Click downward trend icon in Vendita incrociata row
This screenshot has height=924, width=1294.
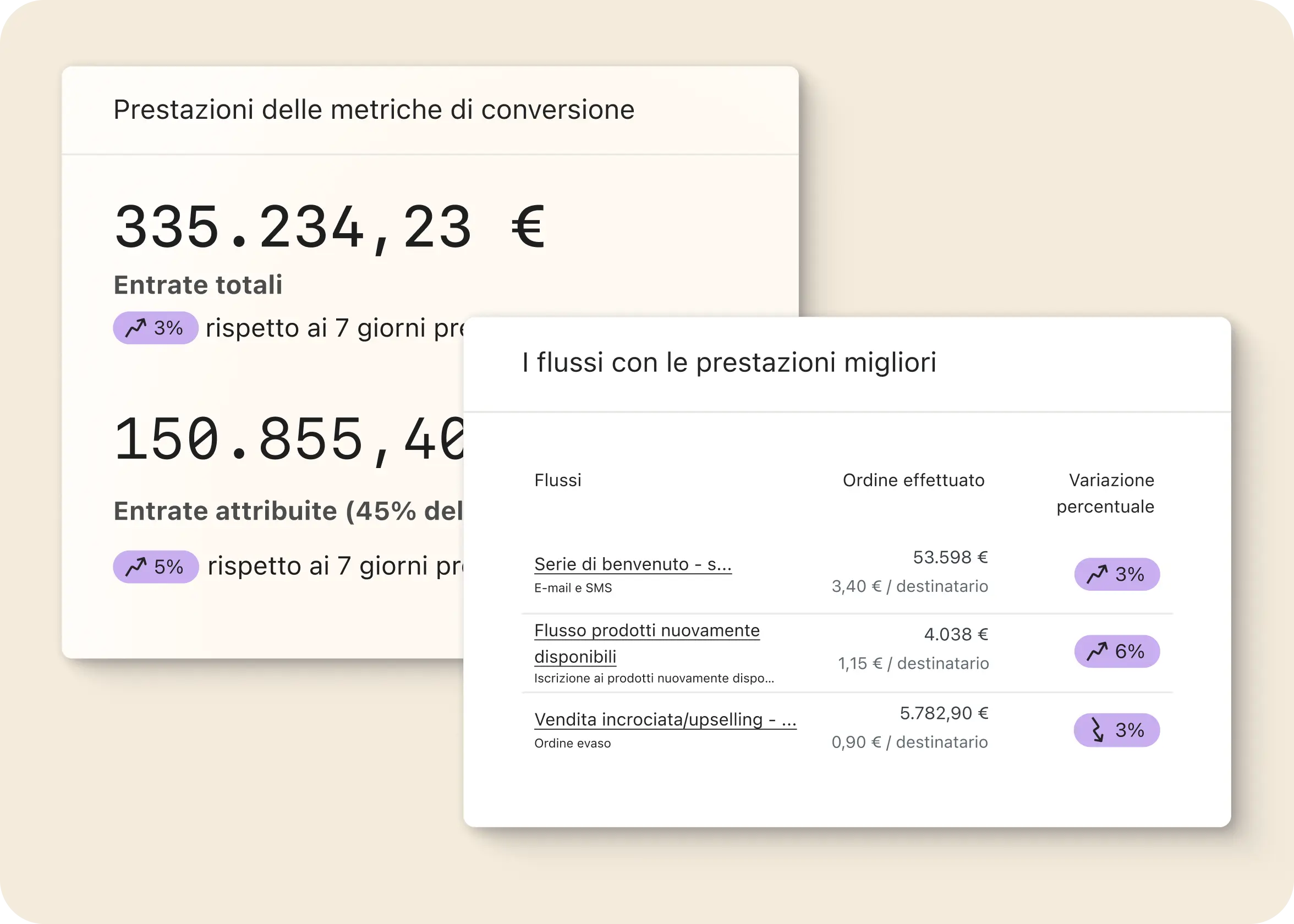(1097, 730)
